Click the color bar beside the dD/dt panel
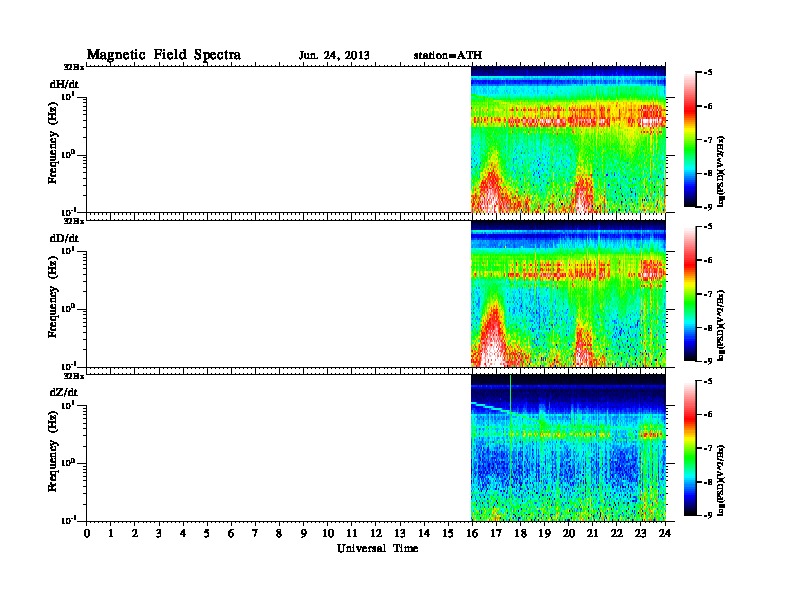Screen dimensions: 792x612 click(x=691, y=294)
